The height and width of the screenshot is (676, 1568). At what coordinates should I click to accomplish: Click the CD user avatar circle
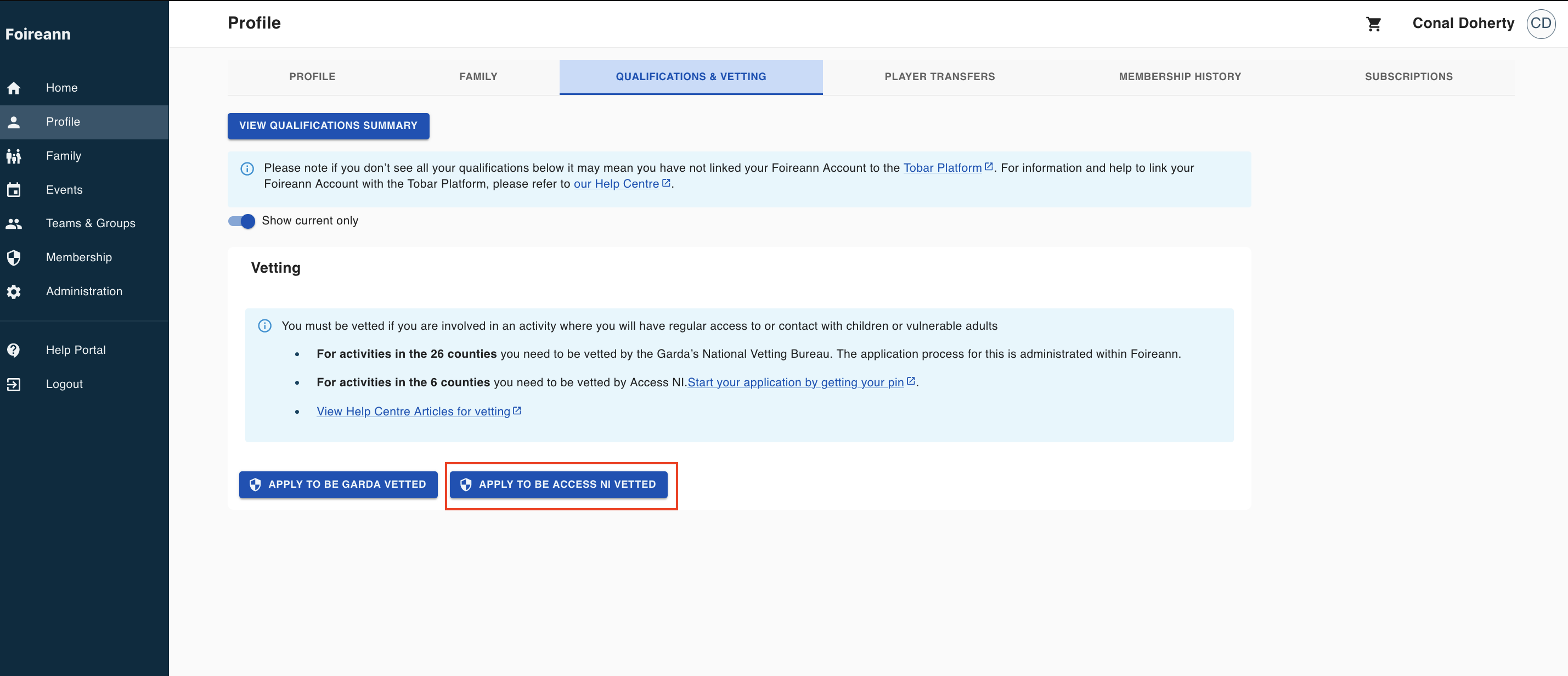pos(1541,24)
